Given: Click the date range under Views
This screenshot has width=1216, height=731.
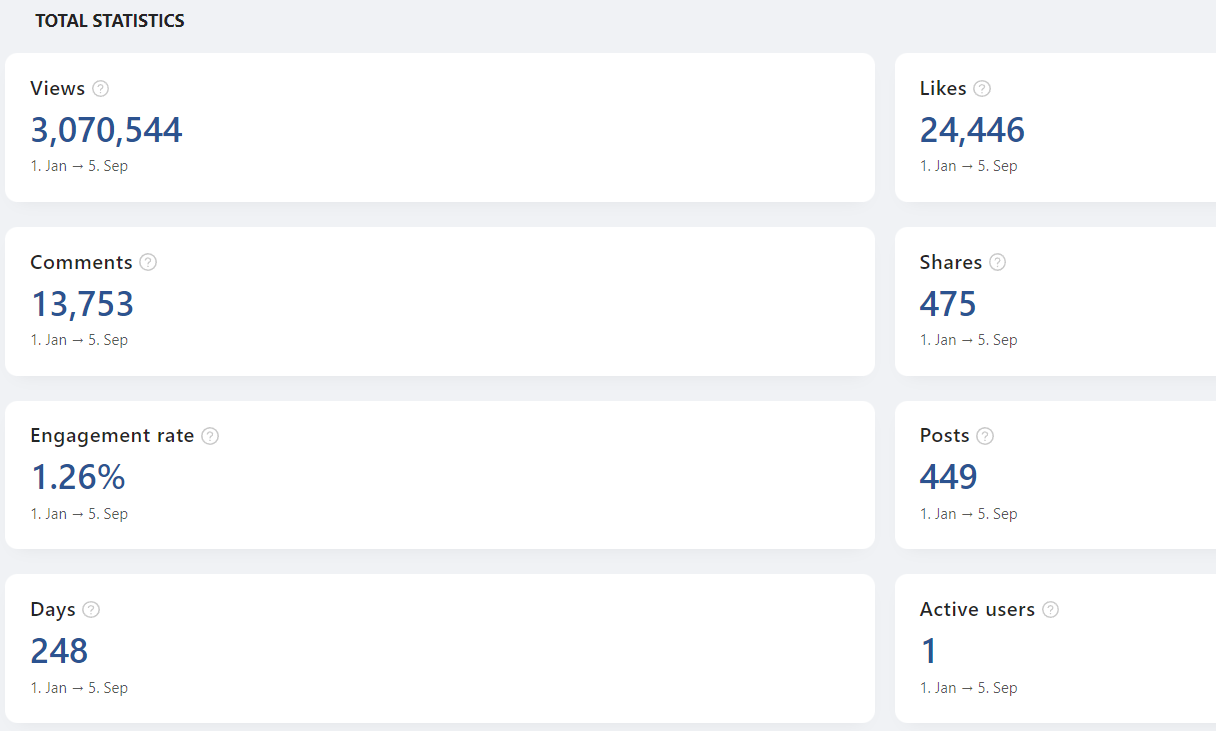Looking at the screenshot, I should 79,166.
